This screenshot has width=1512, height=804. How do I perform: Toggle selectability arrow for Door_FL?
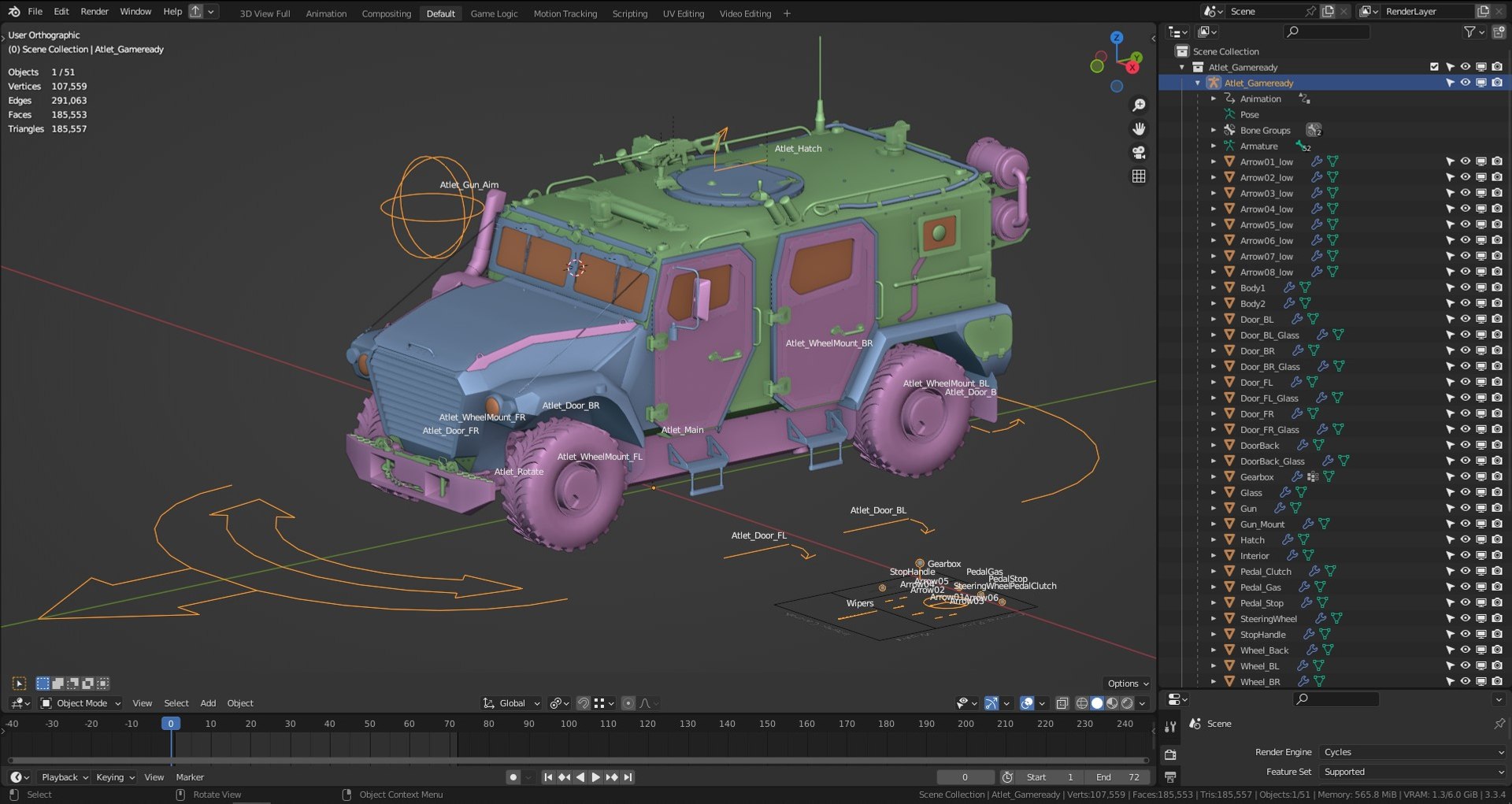point(1450,382)
